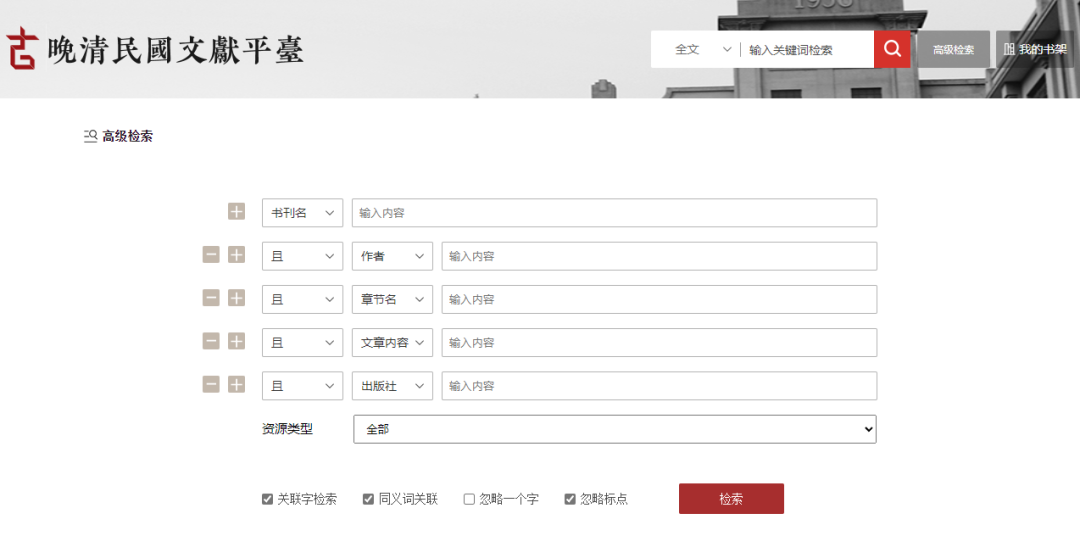Click the red magnifier search icon
The height and width of the screenshot is (536, 1080).
(892, 49)
